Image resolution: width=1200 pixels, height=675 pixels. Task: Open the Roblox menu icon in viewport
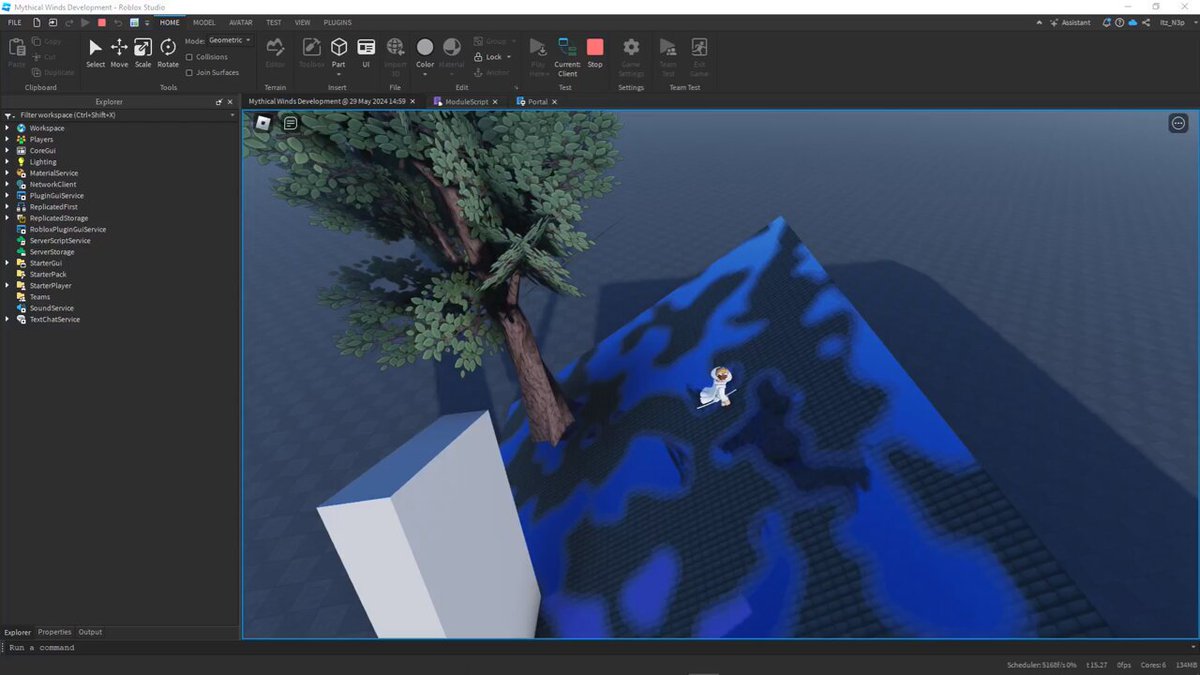click(264, 123)
